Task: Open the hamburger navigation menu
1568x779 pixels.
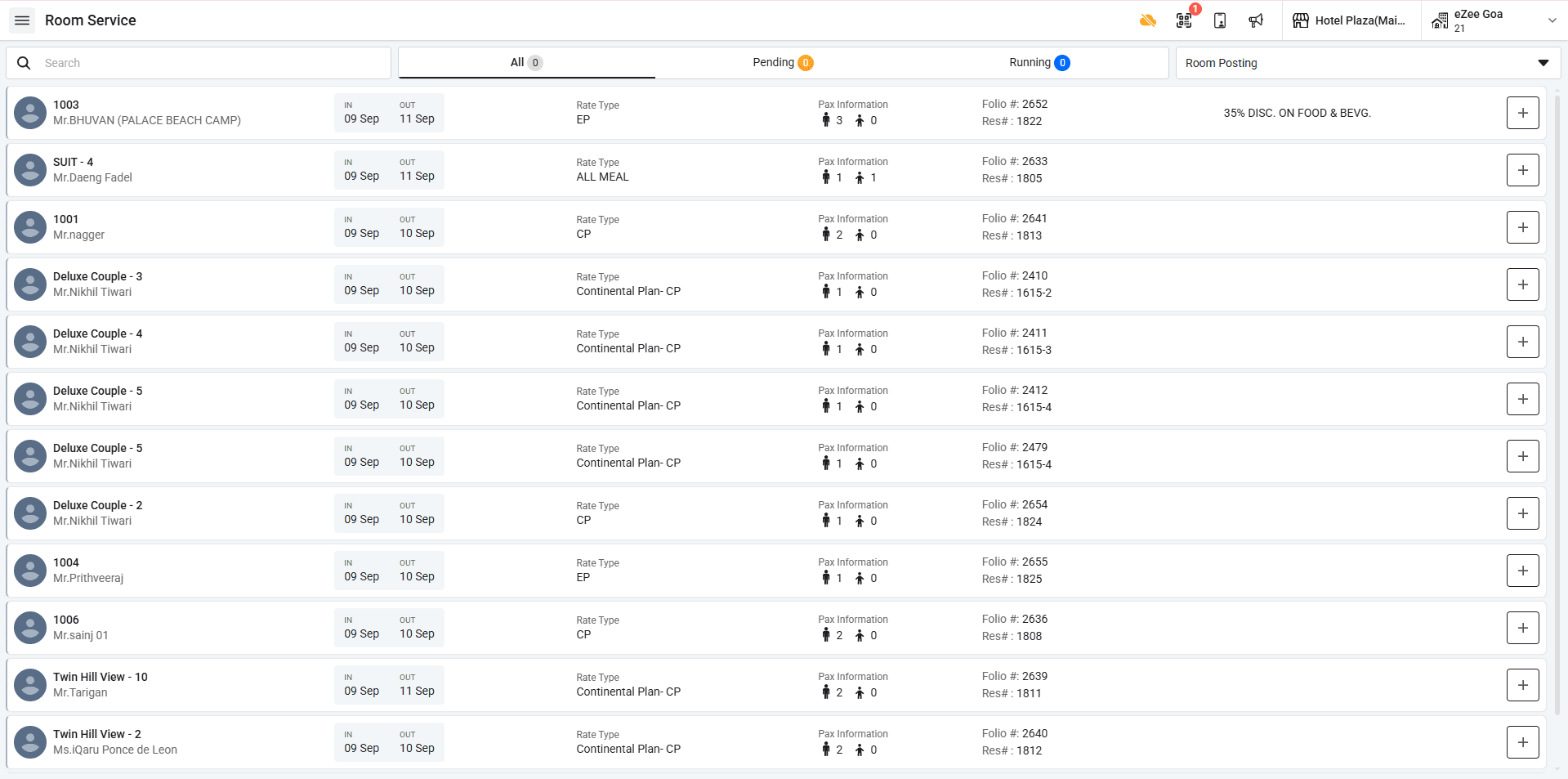Action: (x=22, y=20)
